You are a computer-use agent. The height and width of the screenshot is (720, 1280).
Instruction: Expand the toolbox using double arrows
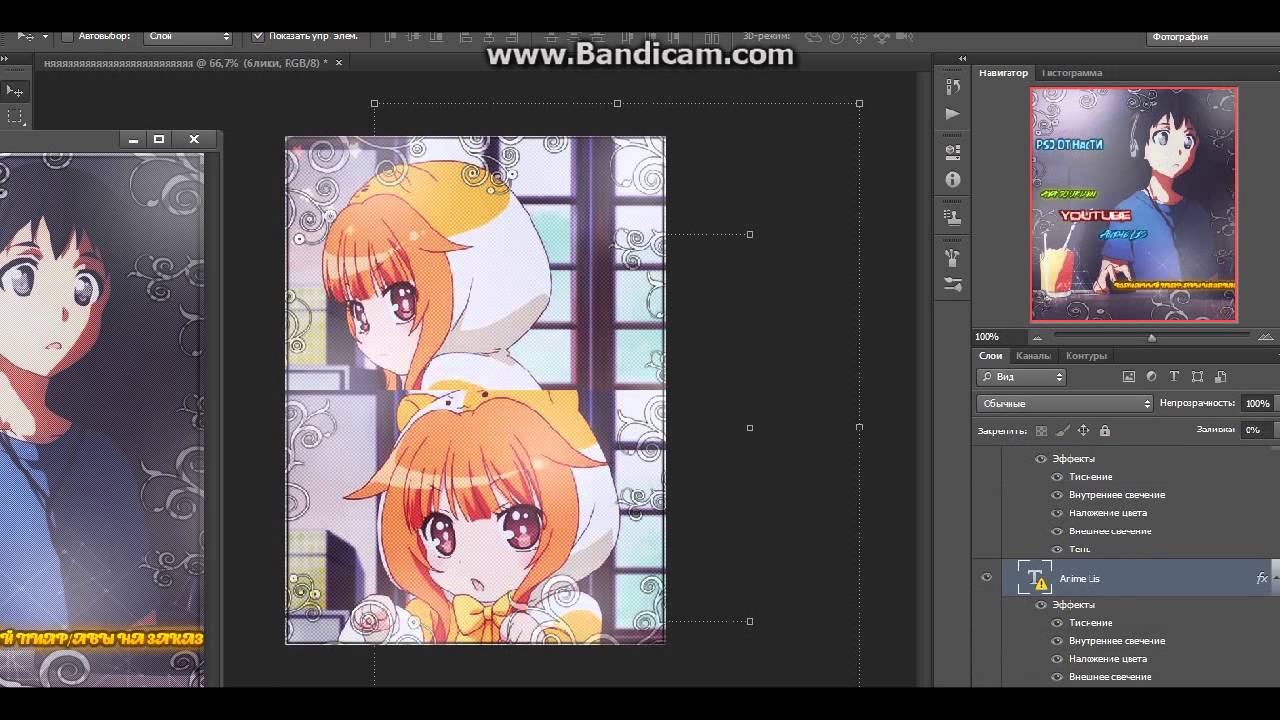(6, 59)
